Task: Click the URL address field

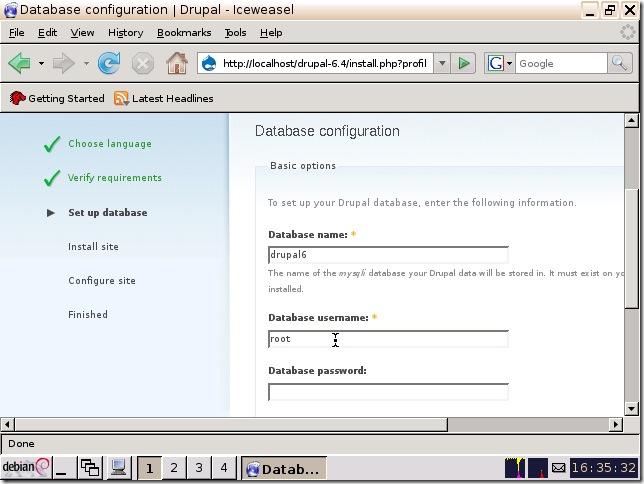Action: coord(324,63)
